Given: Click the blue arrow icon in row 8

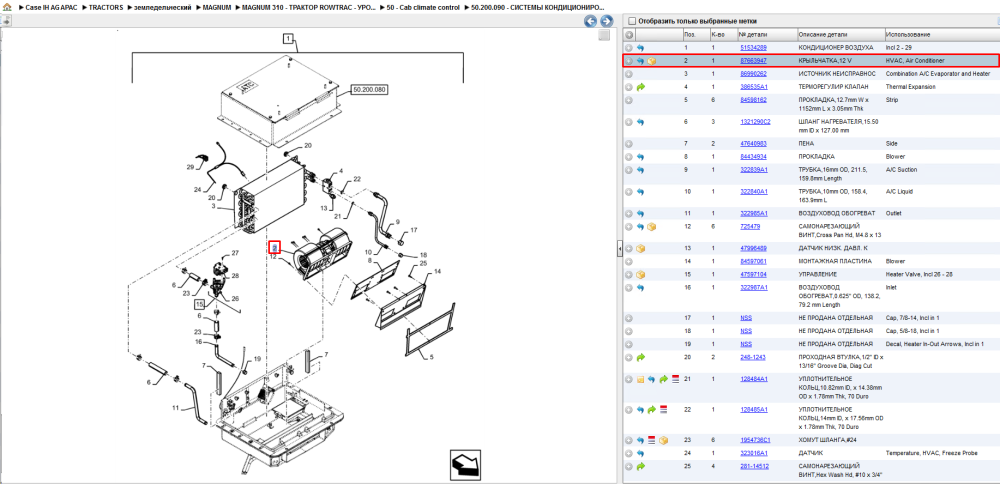Looking at the screenshot, I should [x=640, y=156].
